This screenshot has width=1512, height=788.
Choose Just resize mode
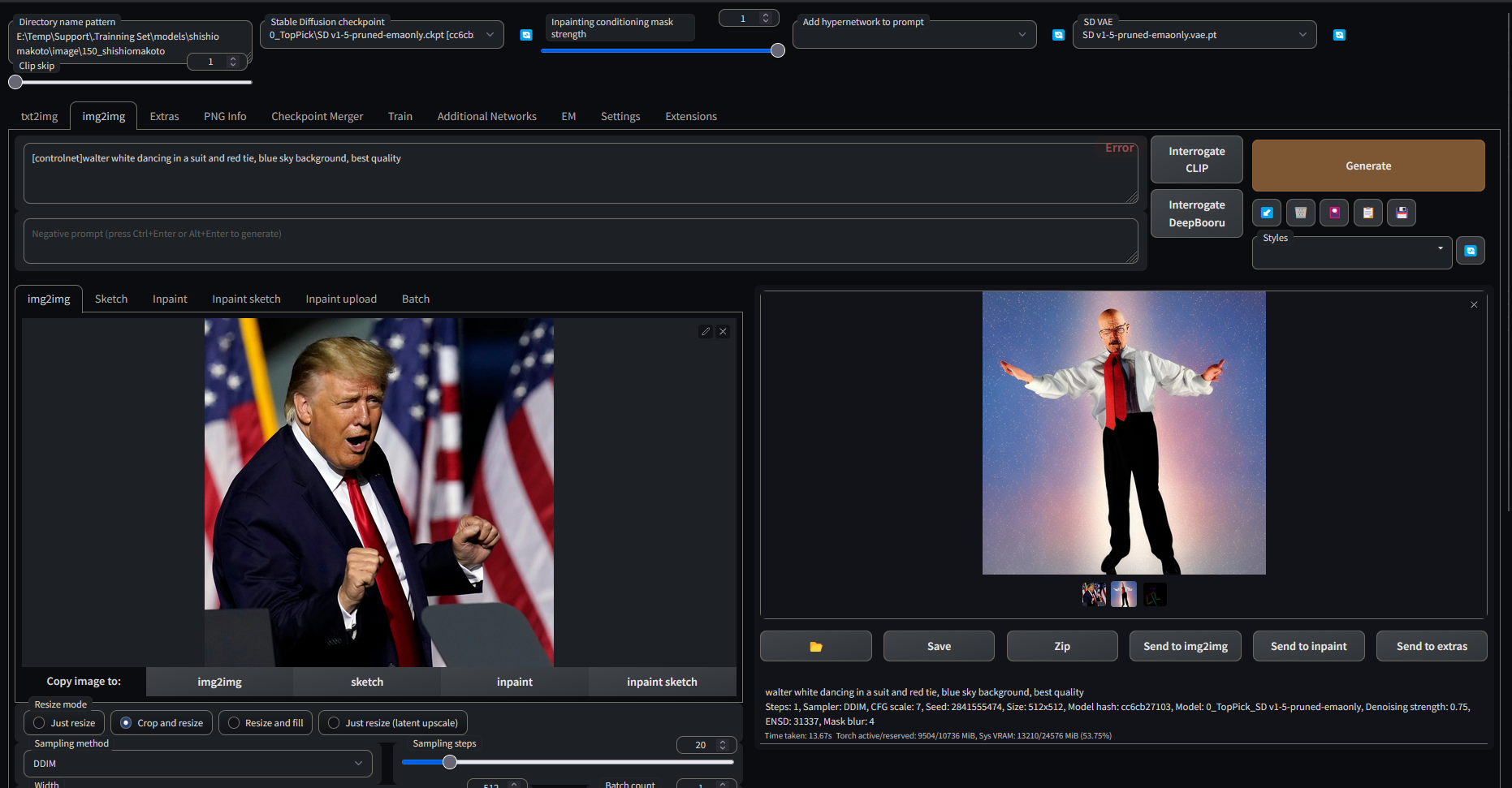[64, 722]
